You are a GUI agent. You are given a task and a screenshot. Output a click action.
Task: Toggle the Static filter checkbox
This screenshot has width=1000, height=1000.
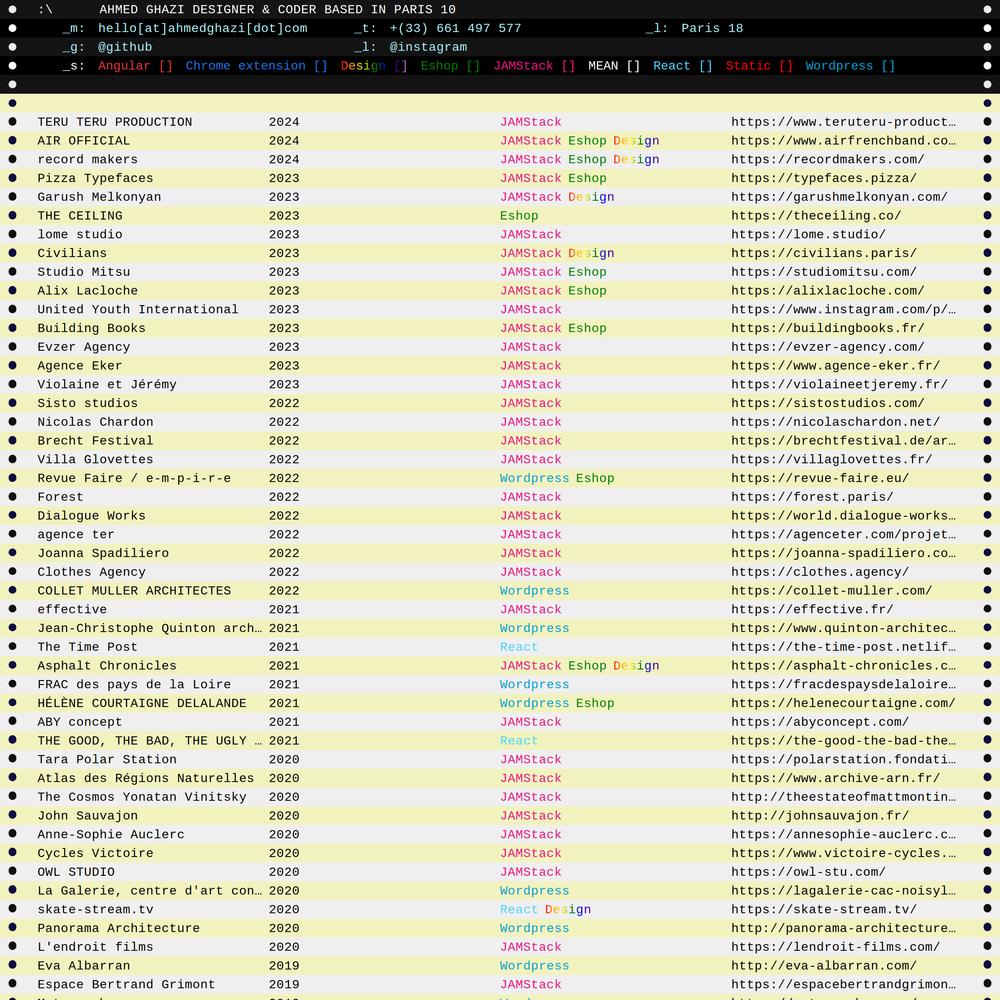click(759, 66)
